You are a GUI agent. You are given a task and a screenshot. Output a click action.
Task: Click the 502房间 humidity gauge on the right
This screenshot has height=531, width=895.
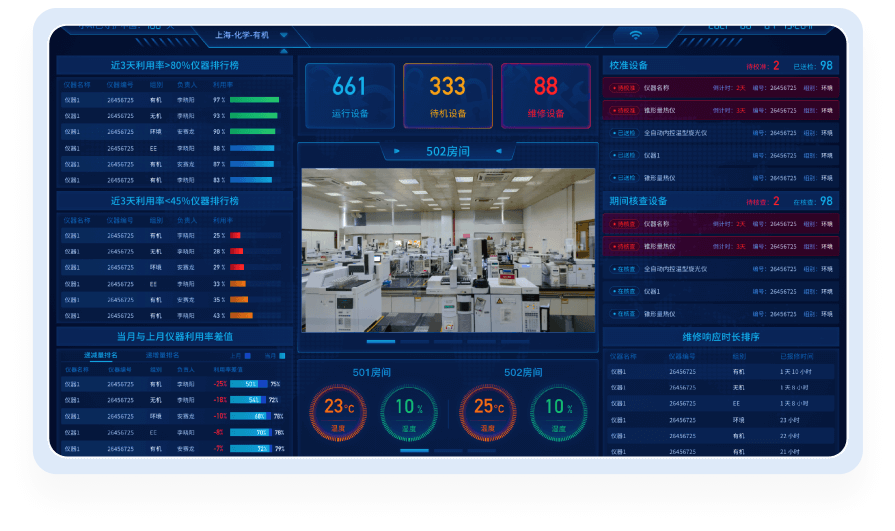coord(558,413)
